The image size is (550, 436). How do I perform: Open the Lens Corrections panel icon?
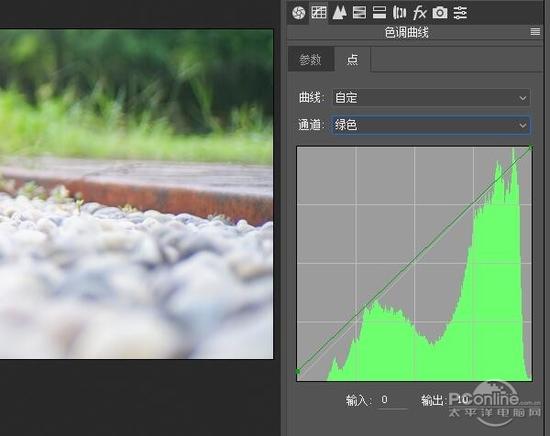coord(399,13)
